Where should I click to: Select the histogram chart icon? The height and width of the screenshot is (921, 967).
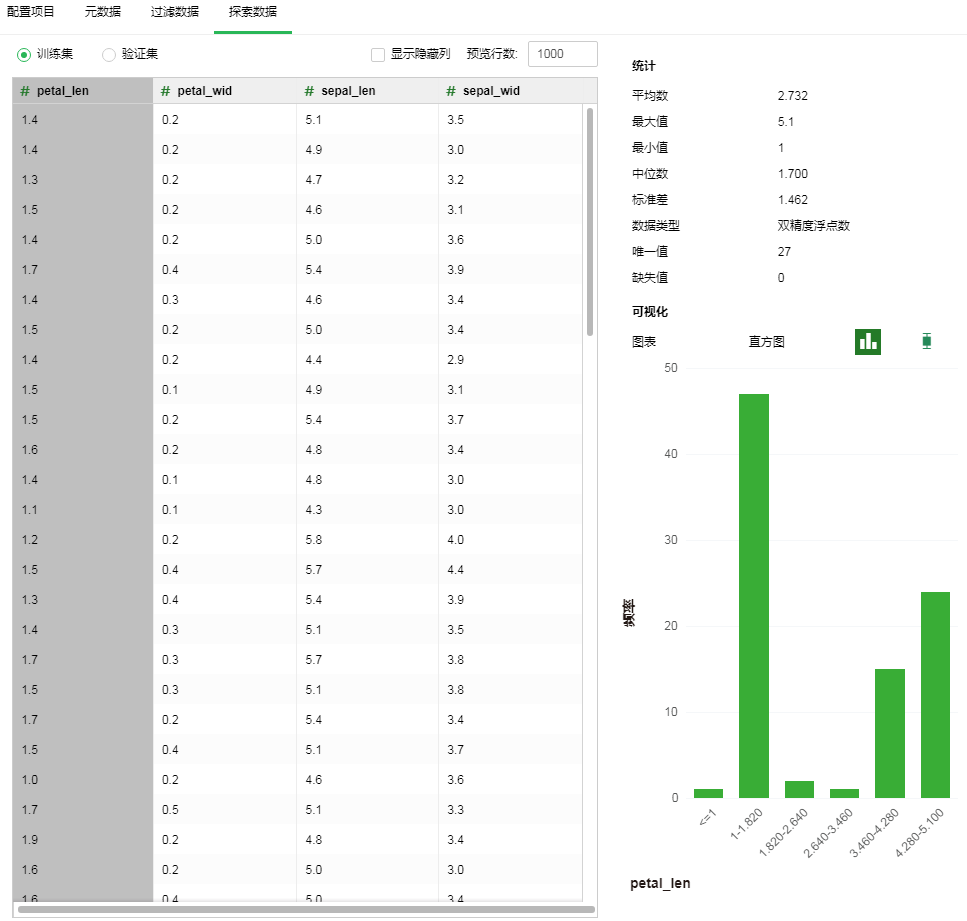click(x=867, y=341)
